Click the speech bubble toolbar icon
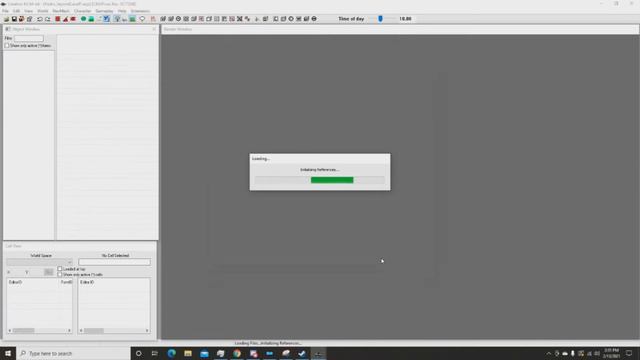 [x=142, y=19]
